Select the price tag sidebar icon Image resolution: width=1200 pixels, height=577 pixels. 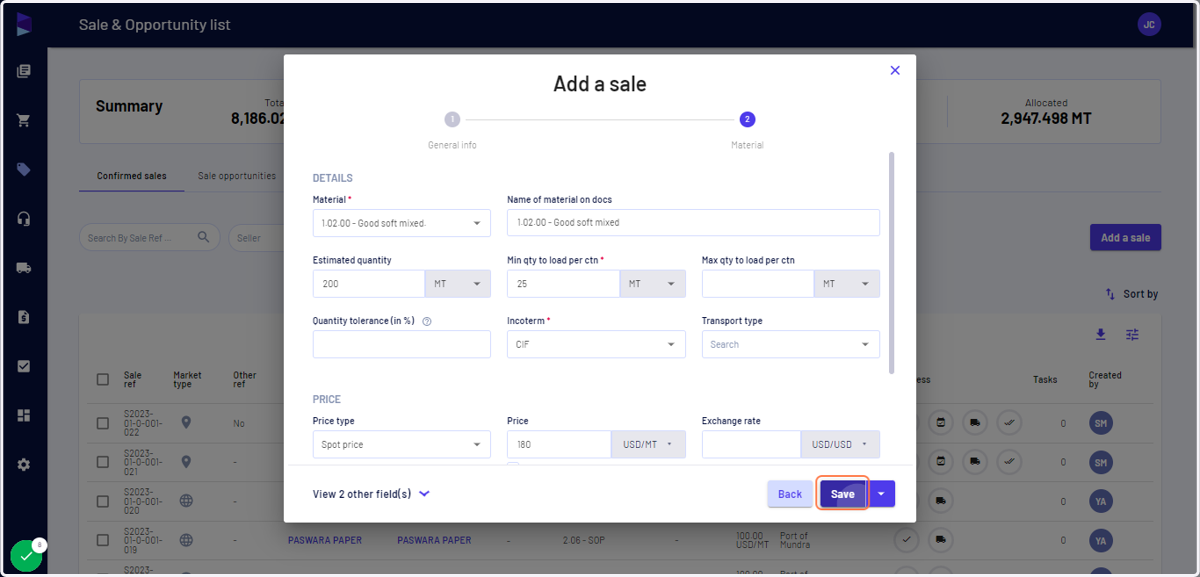pos(24,169)
